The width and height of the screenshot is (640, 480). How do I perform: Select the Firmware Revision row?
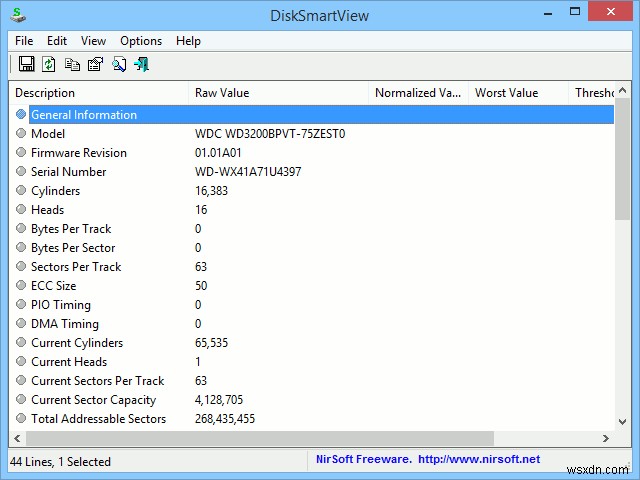tap(312, 152)
